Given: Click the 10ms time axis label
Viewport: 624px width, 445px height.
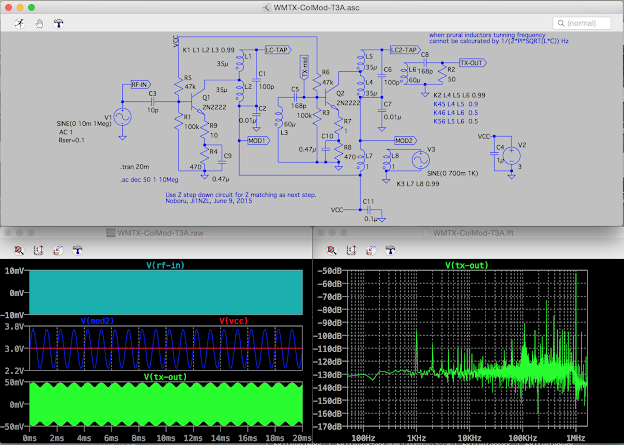Looking at the screenshot, I should pos(165,438).
